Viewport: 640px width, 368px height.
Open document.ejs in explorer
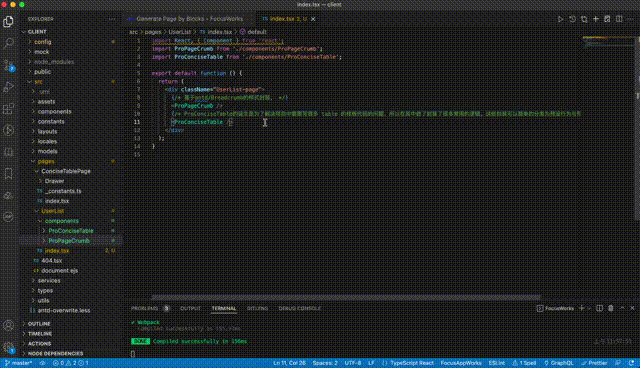[x=59, y=270]
